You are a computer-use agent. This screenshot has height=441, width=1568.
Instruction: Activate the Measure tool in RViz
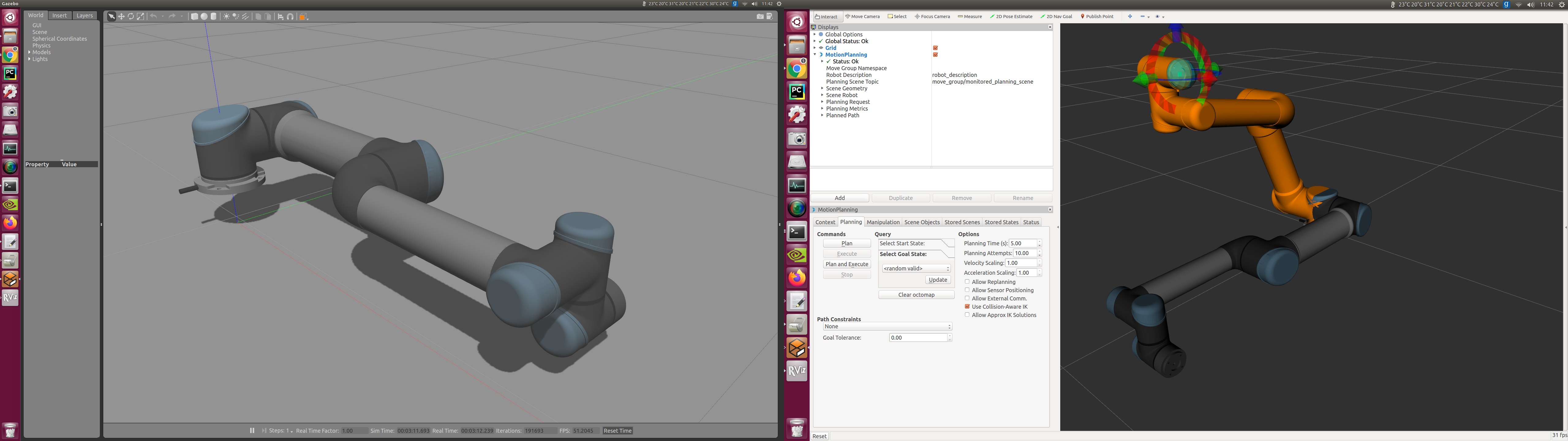(x=970, y=17)
